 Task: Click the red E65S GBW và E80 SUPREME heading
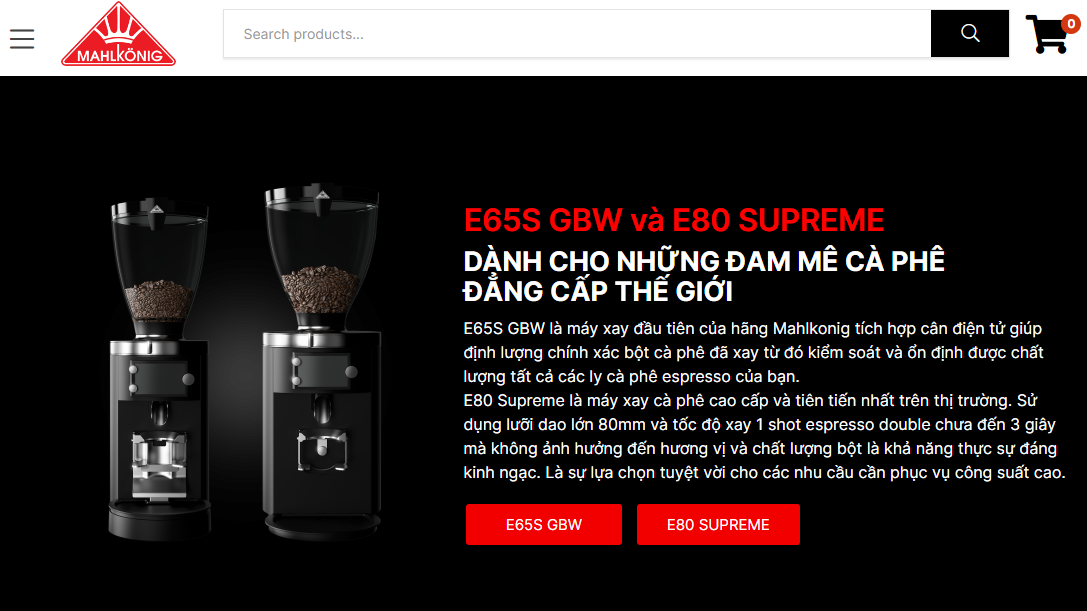pyautogui.click(x=674, y=221)
